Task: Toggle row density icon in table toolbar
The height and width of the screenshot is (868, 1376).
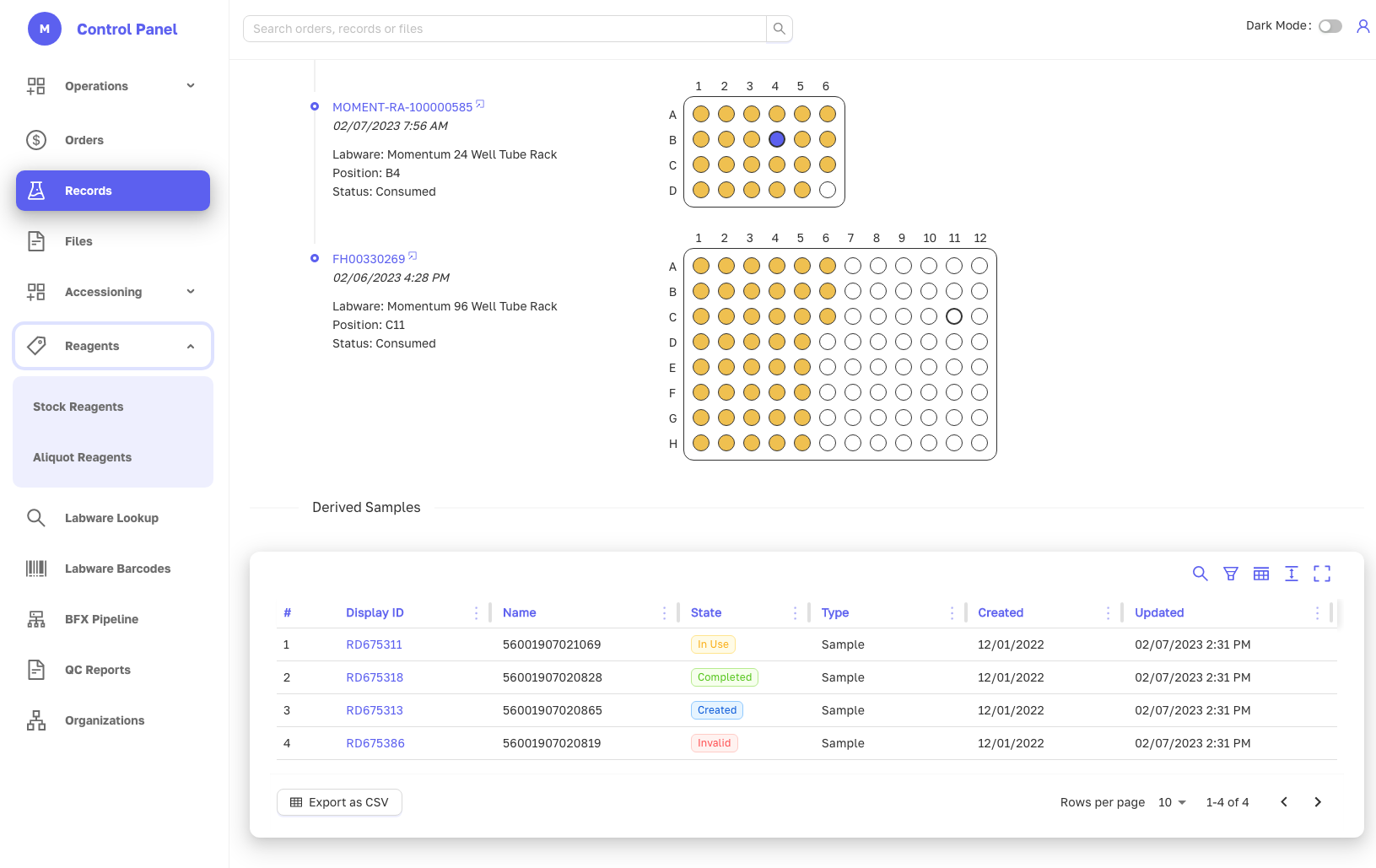Action: (1292, 574)
